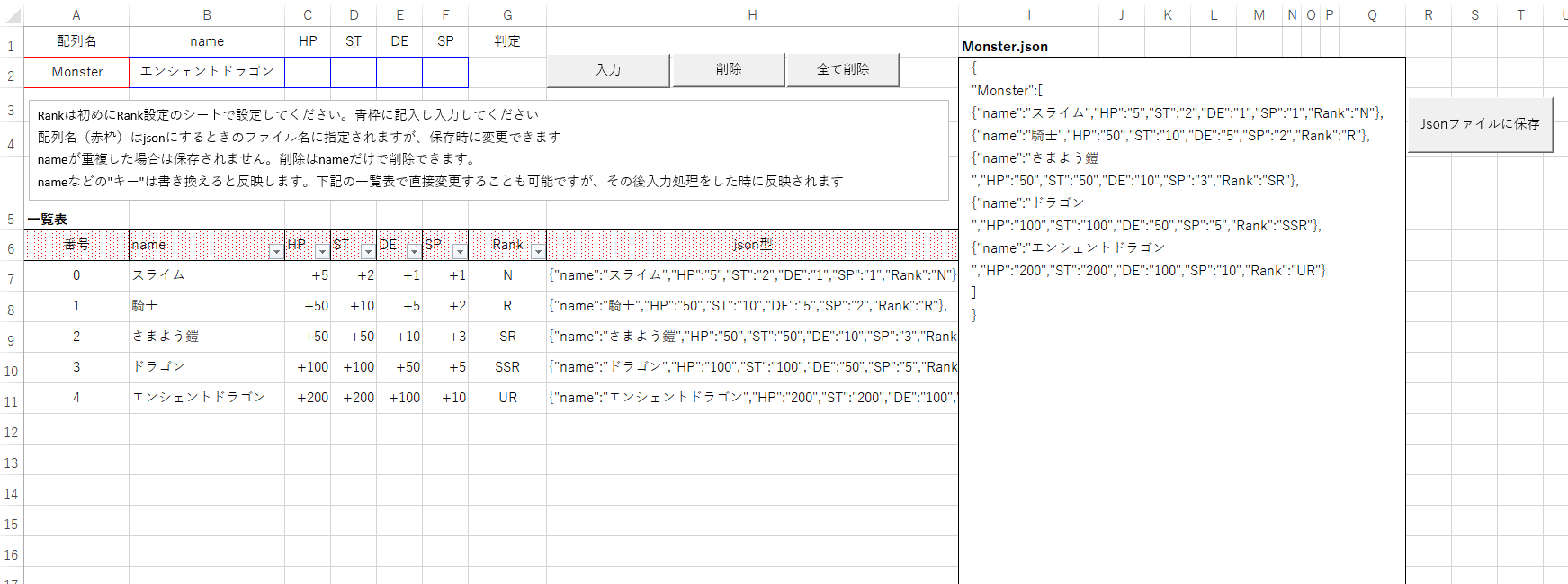Click the instruction text box about Rank設定
This screenshot has width=1568, height=584.
point(488,149)
